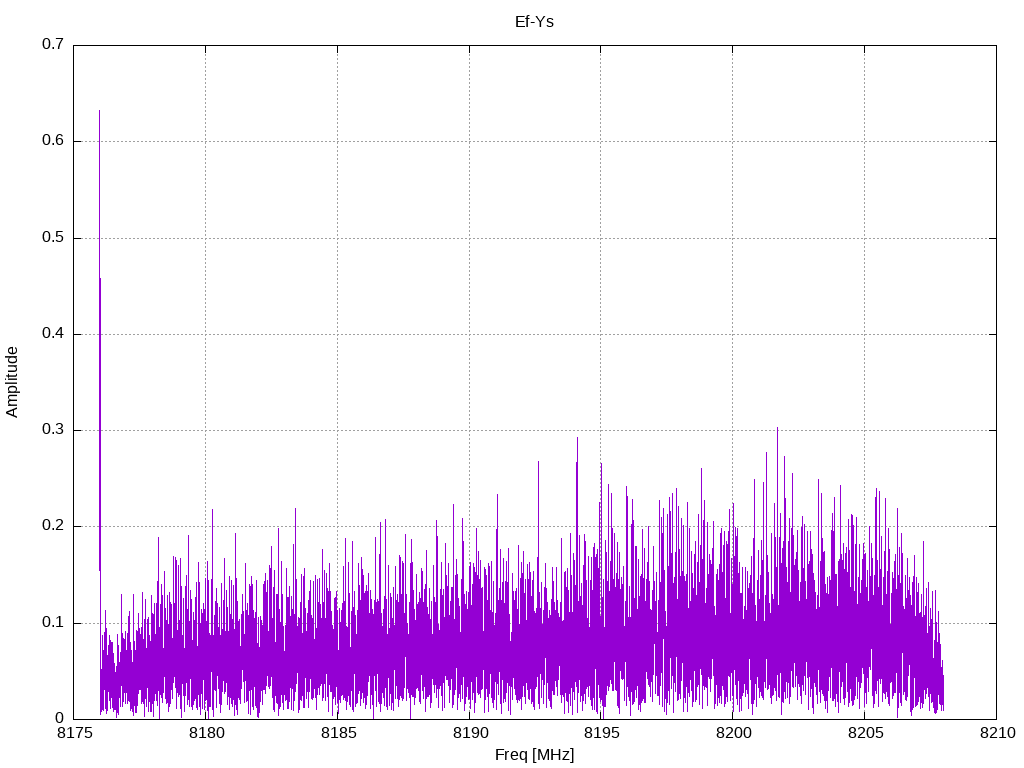
Task: Click the 0.3 y-axis tick label
Action: (53, 430)
